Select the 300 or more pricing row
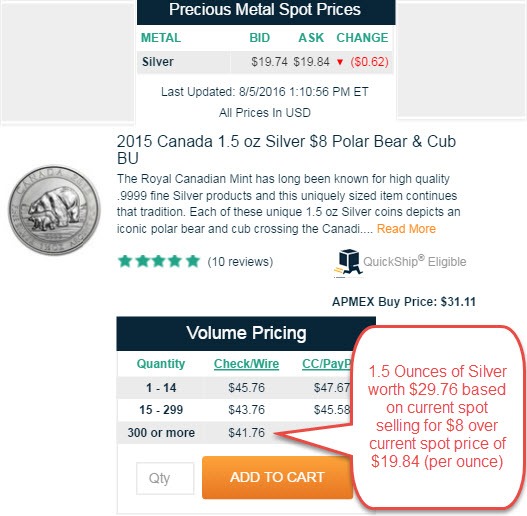The height and width of the screenshot is (516, 527). (x=234, y=432)
